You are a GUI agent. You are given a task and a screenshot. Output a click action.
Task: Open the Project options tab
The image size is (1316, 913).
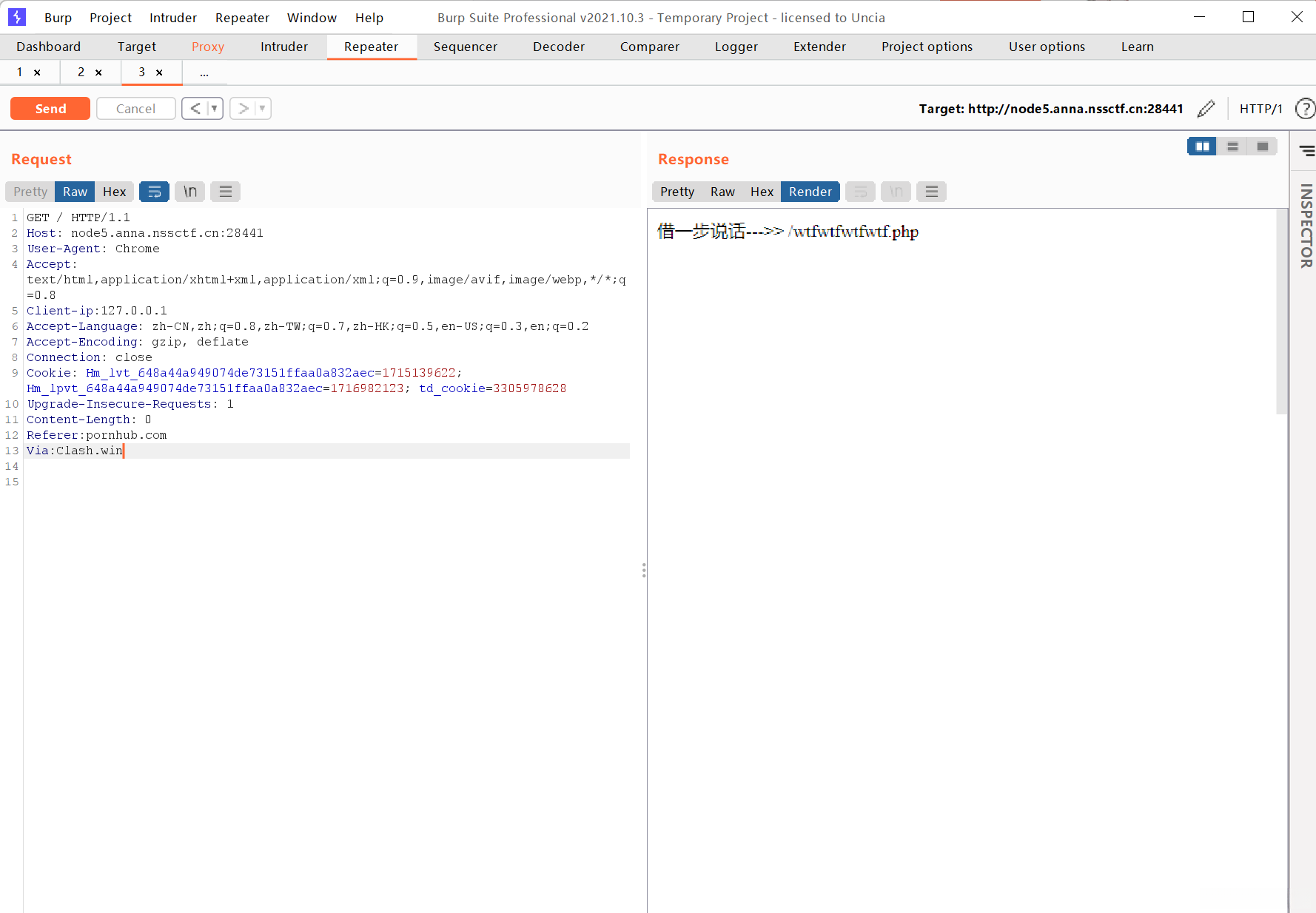coord(927,47)
